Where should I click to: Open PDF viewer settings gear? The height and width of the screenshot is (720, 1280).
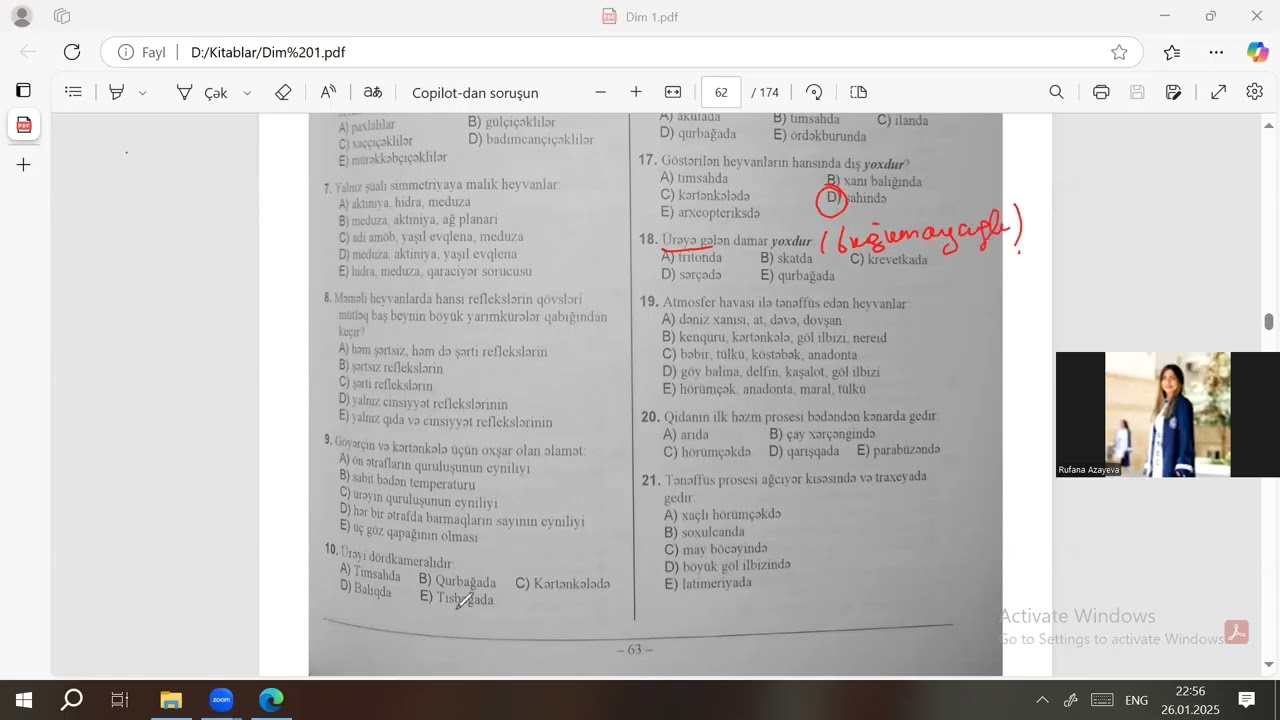[x=1255, y=92]
